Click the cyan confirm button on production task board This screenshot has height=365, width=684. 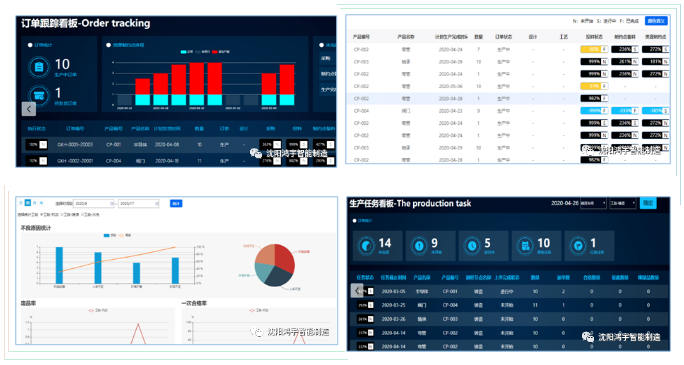(648, 203)
